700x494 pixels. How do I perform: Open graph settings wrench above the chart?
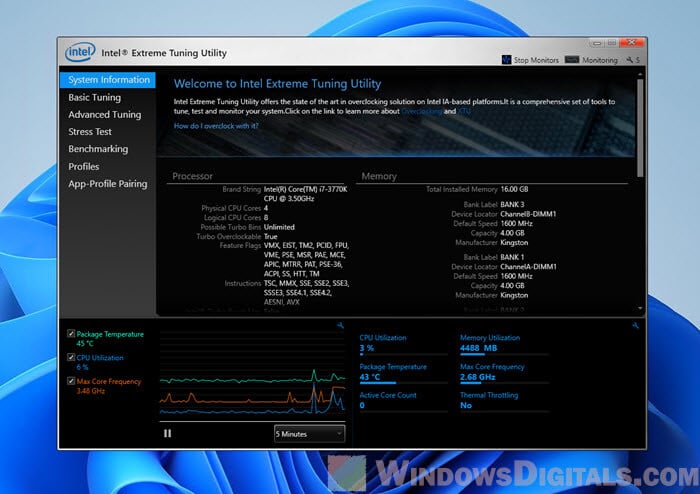pyautogui.click(x=341, y=325)
